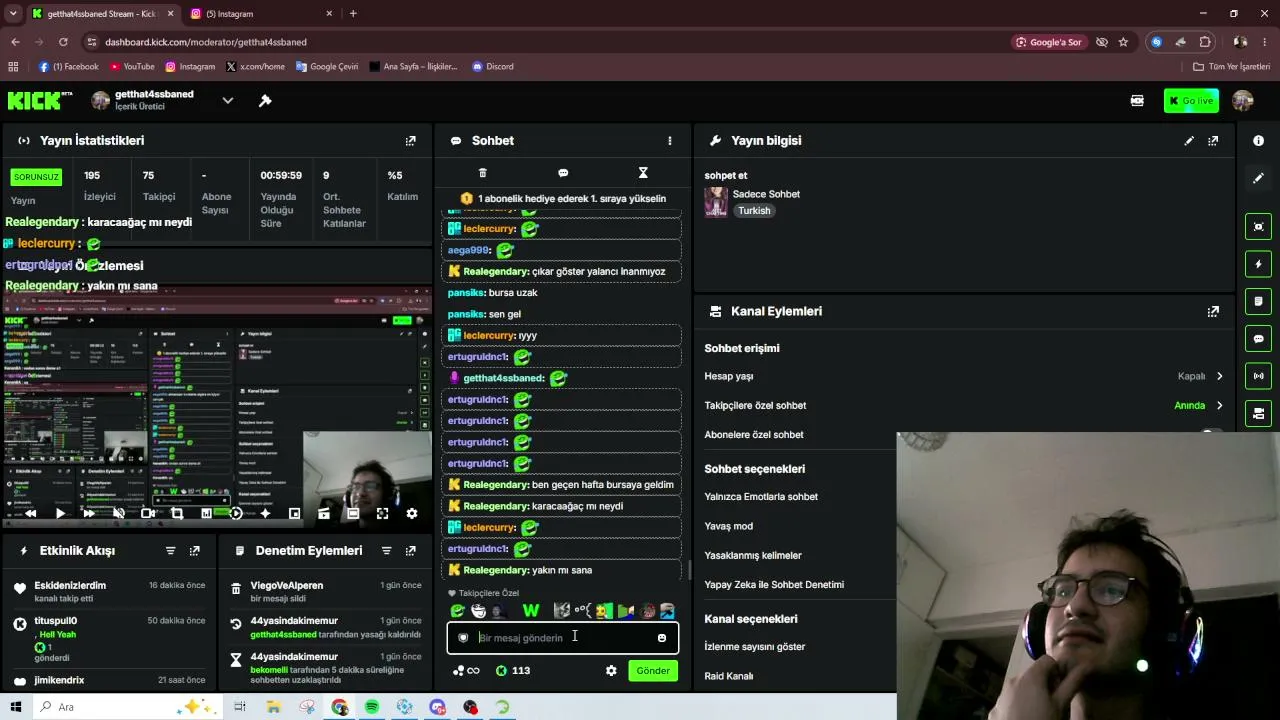Click the green Go live button
This screenshot has height=720, width=1280.
pyautogui.click(x=1191, y=100)
